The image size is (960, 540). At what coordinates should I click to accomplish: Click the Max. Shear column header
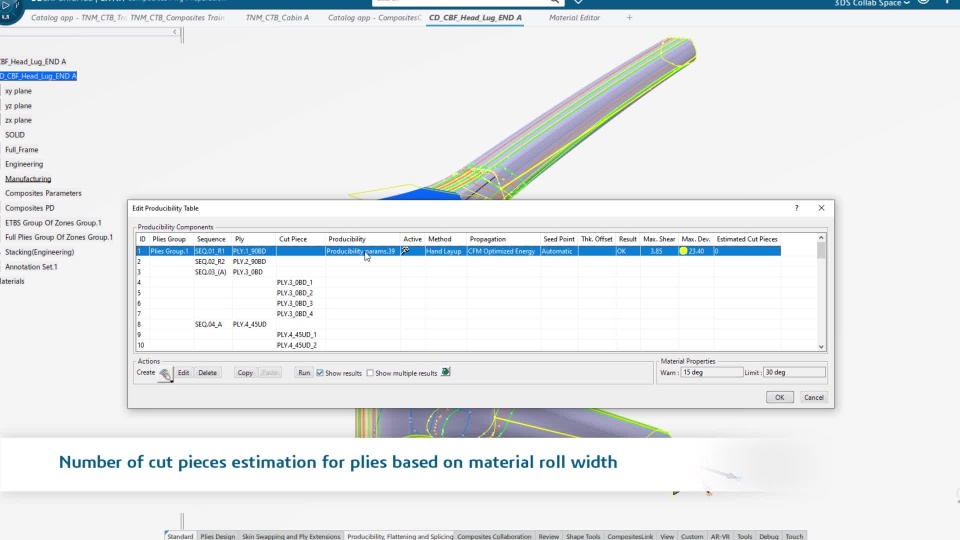click(x=659, y=239)
